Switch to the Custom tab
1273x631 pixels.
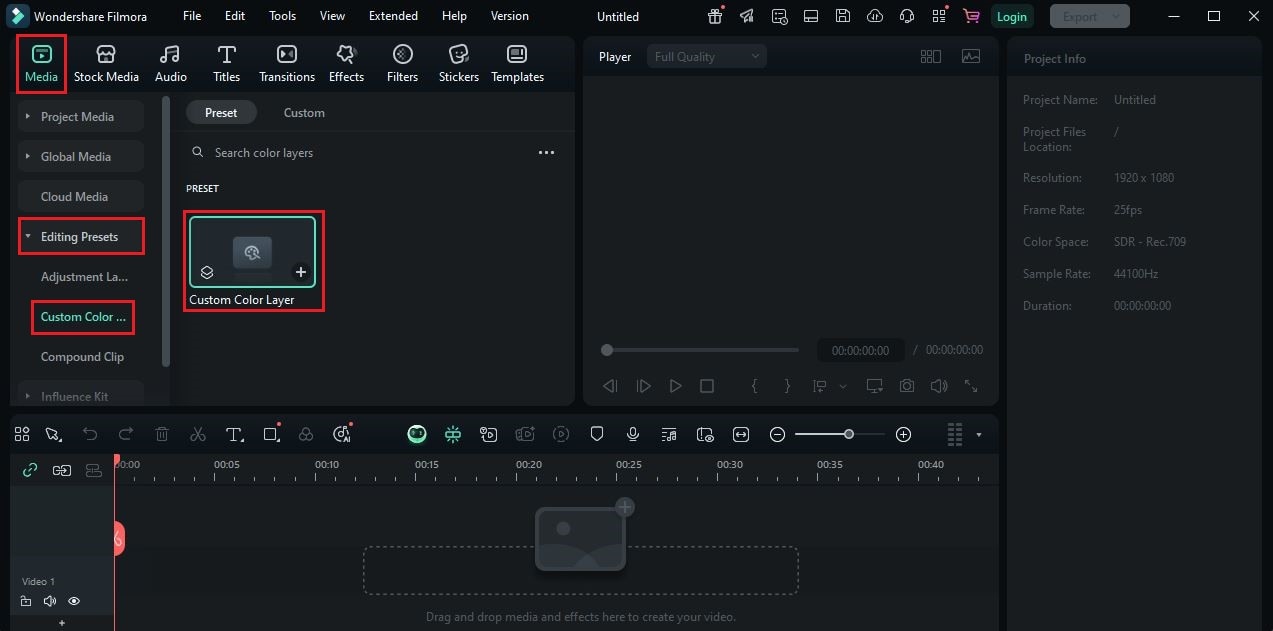[x=304, y=113]
